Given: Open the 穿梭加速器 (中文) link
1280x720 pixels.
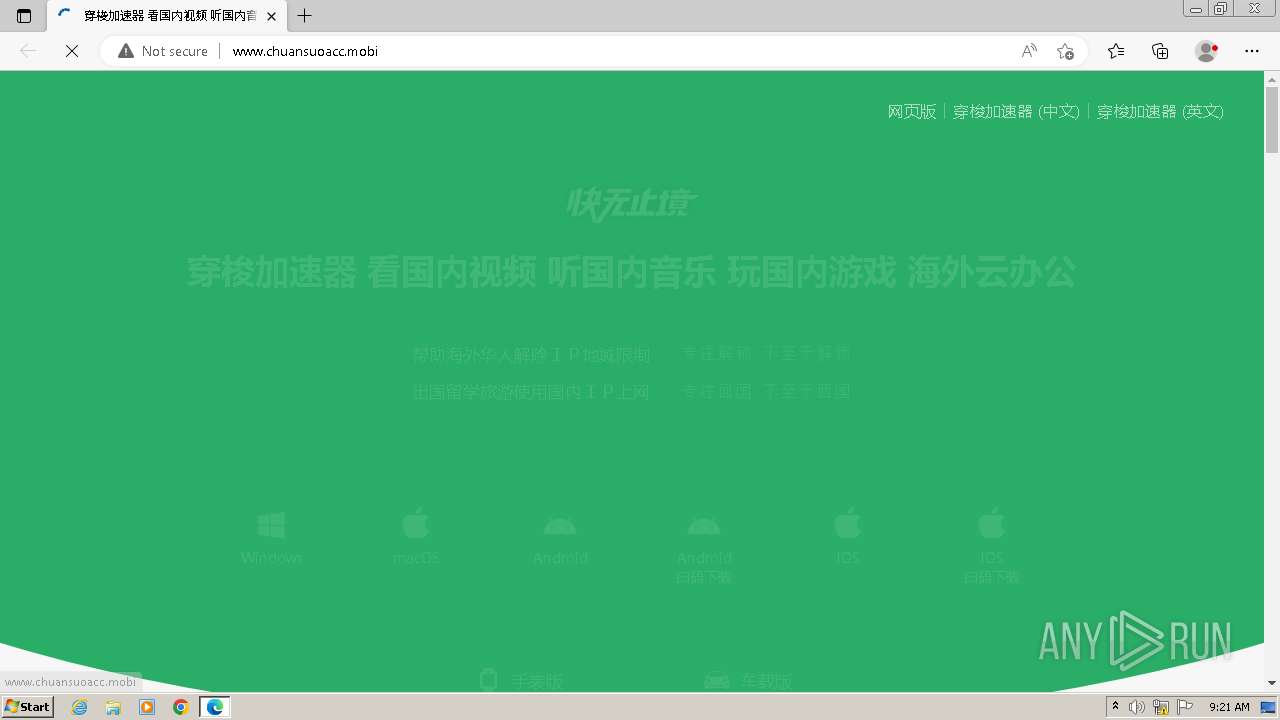Looking at the screenshot, I should click(1016, 111).
